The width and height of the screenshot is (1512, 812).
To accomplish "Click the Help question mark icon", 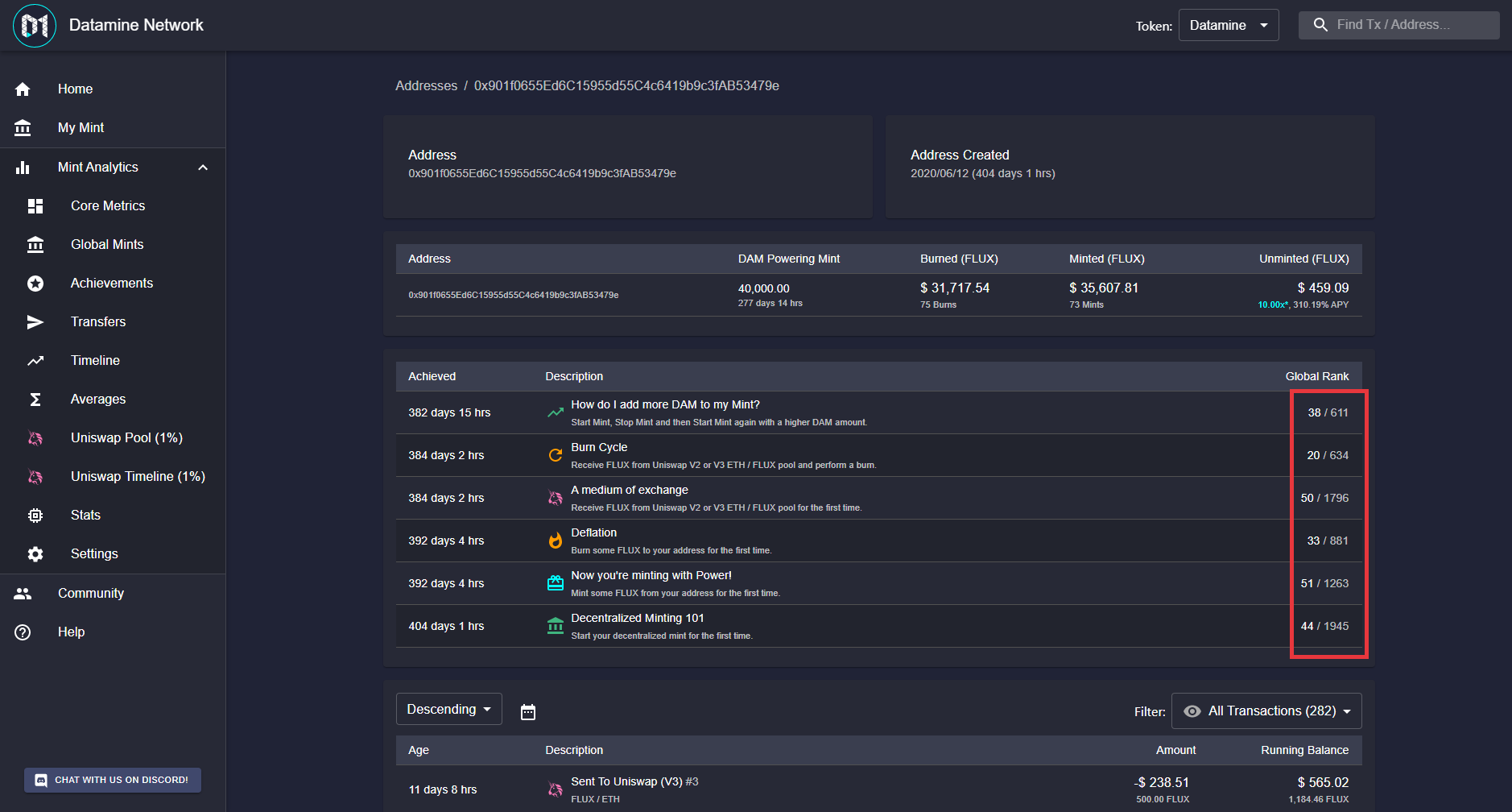I will click(23, 632).
